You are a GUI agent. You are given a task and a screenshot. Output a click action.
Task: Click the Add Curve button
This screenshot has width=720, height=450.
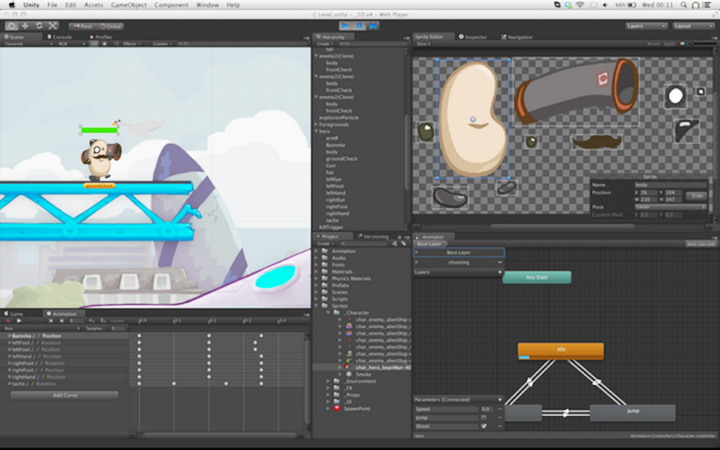click(64, 395)
